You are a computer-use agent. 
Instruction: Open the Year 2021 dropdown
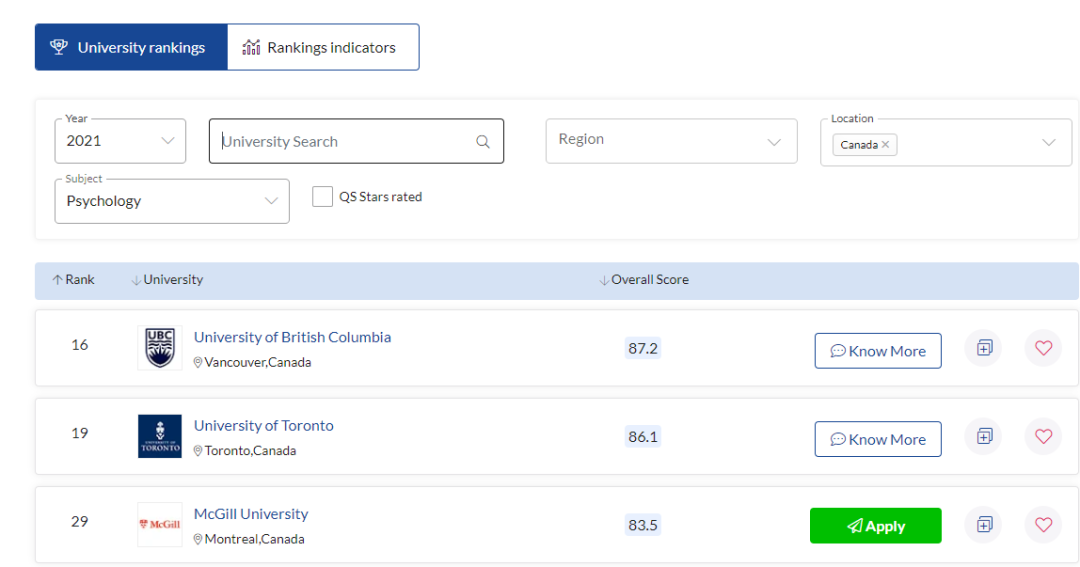(x=120, y=141)
